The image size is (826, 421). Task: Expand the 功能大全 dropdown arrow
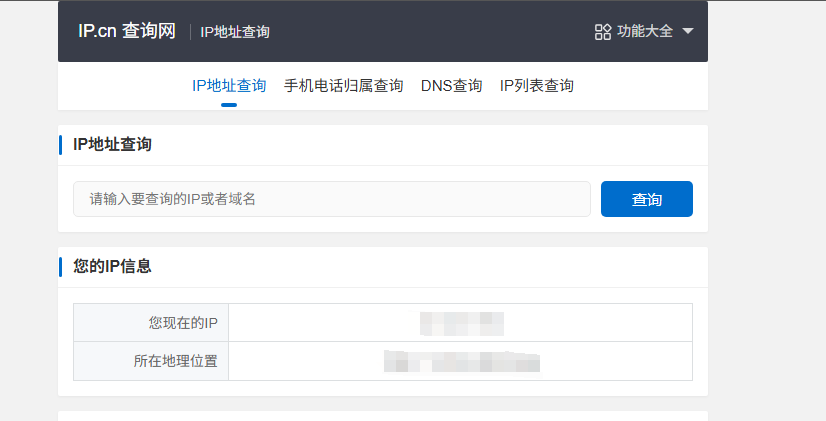687,31
